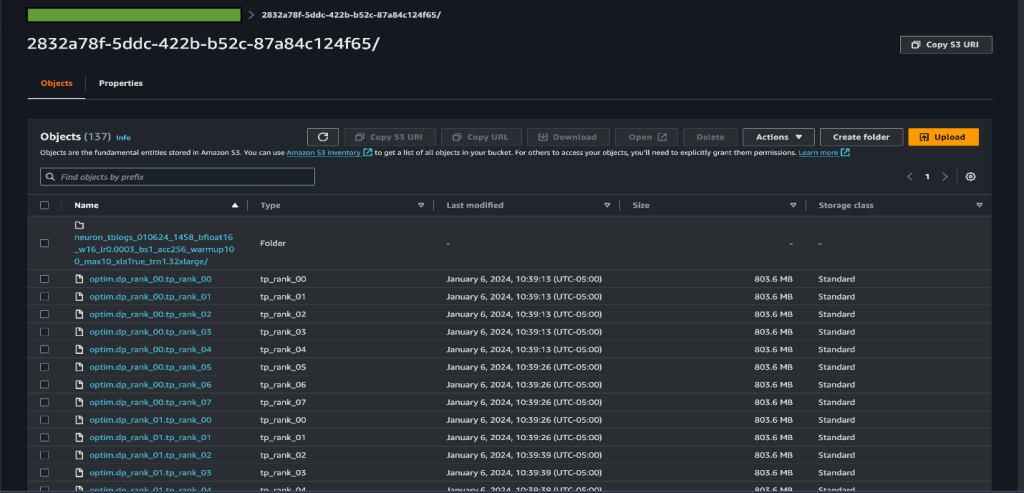
Task: Click the Find objects by prefix field
Action: (178, 177)
